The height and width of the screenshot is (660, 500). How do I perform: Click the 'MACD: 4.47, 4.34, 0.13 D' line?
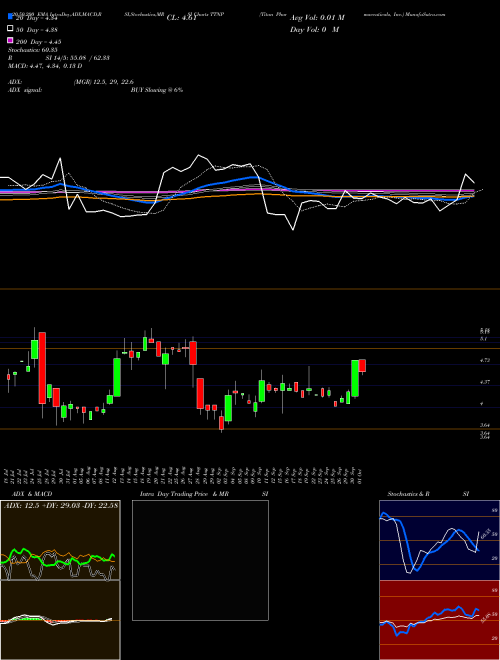click(x=45, y=66)
